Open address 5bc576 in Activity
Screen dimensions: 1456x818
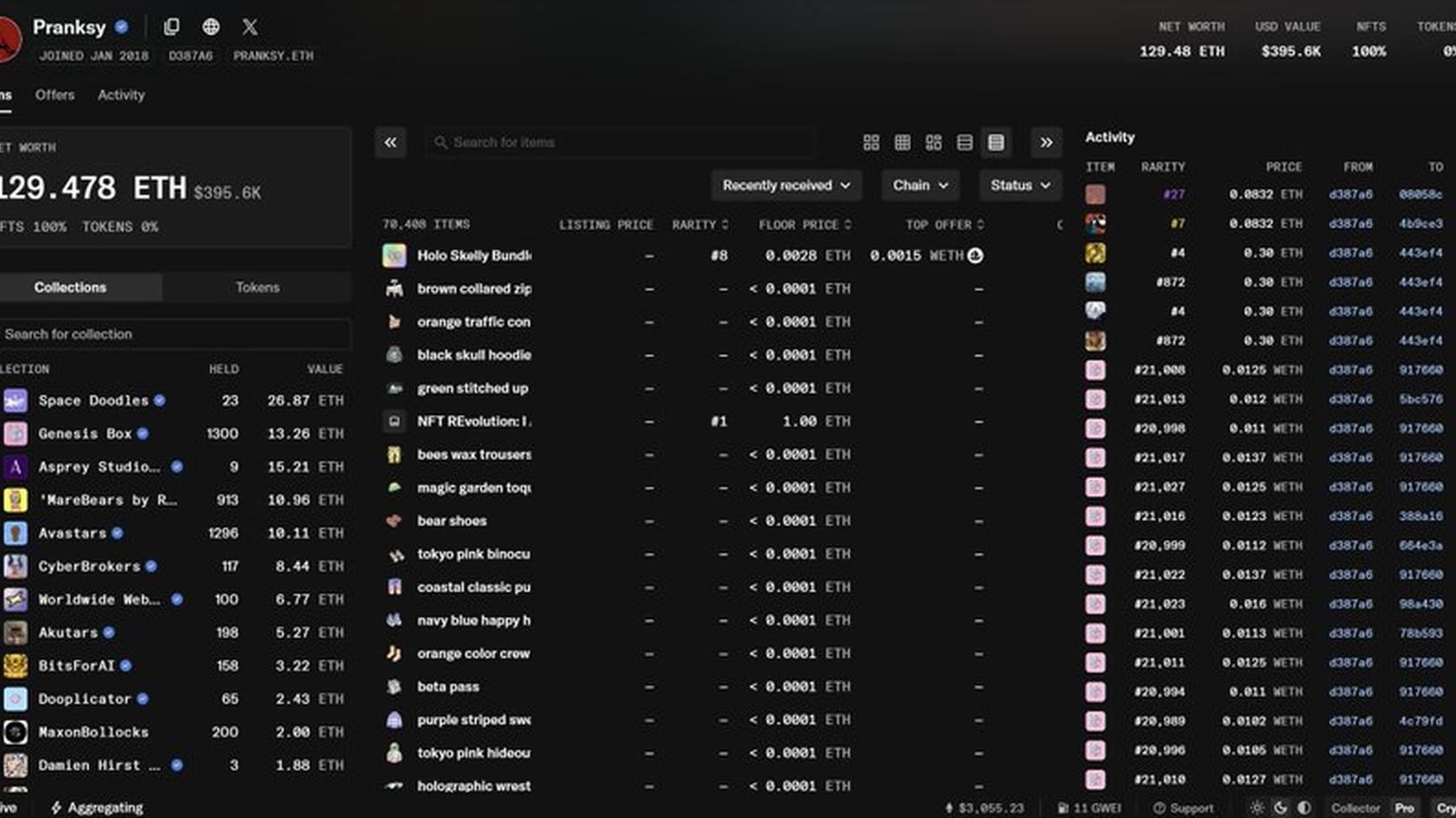point(1420,399)
